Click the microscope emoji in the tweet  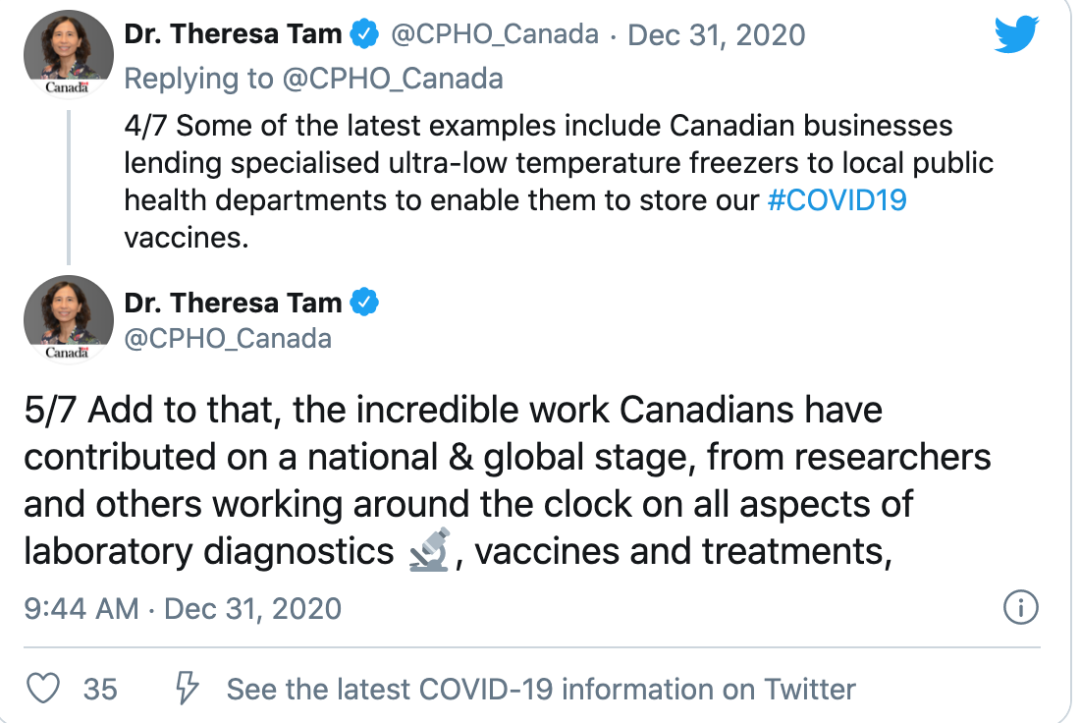coord(430,550)
